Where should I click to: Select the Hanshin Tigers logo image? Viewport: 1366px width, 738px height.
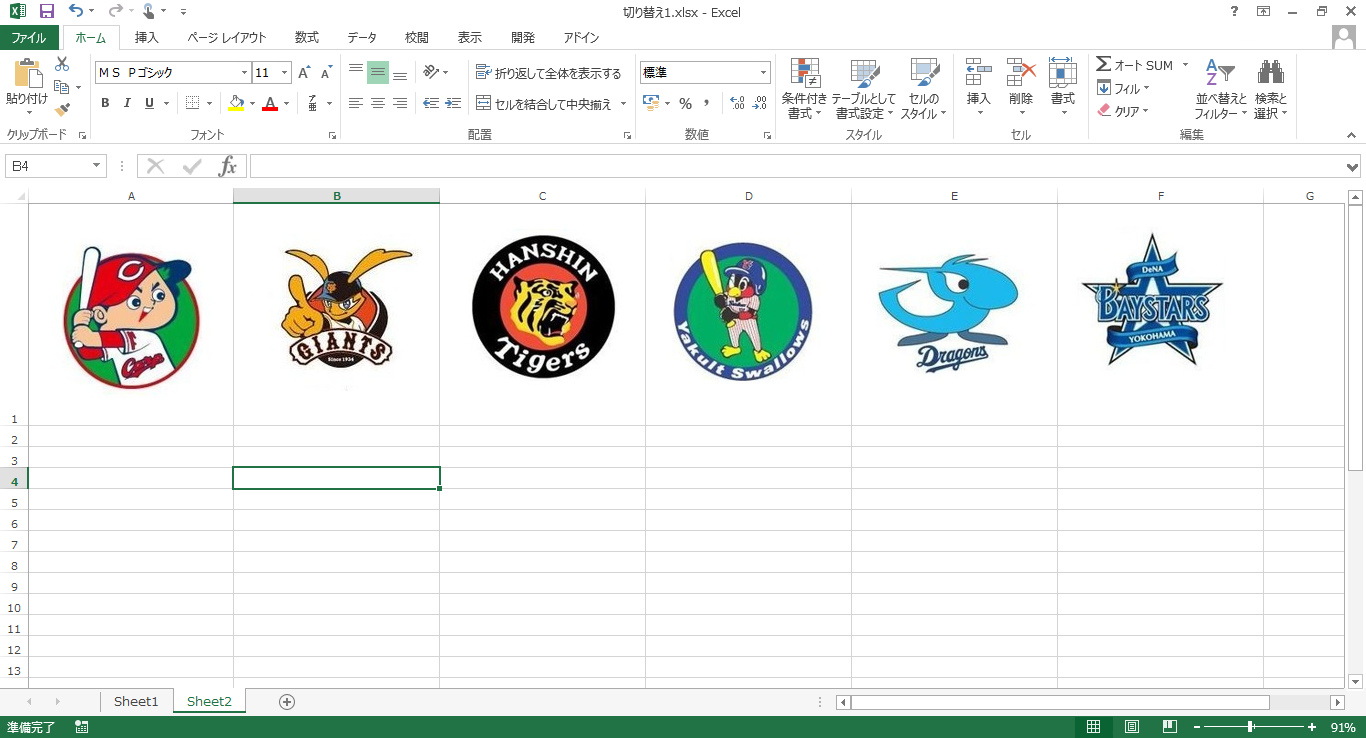pos(543,306)
